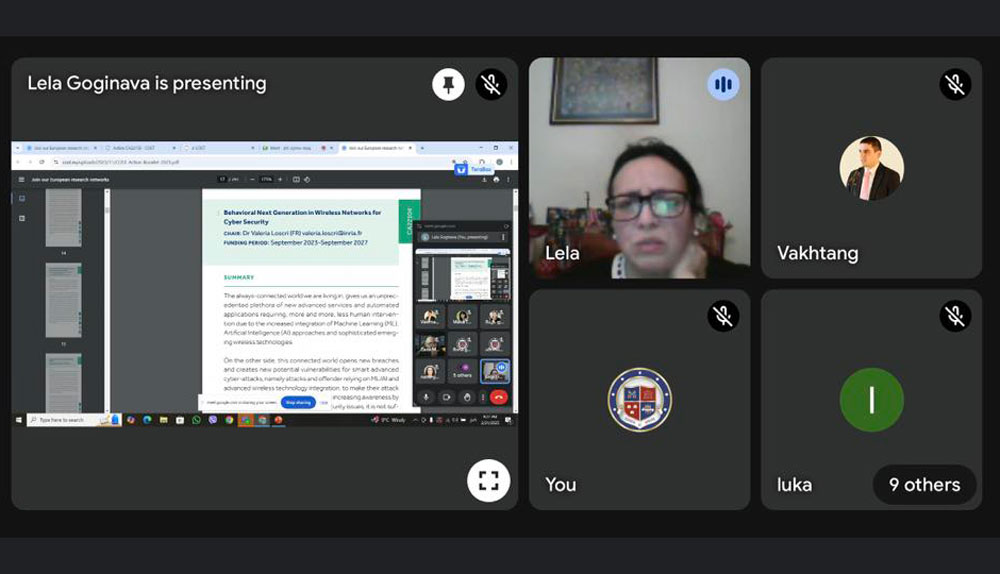Click the PDF zoom out minus control
1000x574 pixels.
(252, 180)
